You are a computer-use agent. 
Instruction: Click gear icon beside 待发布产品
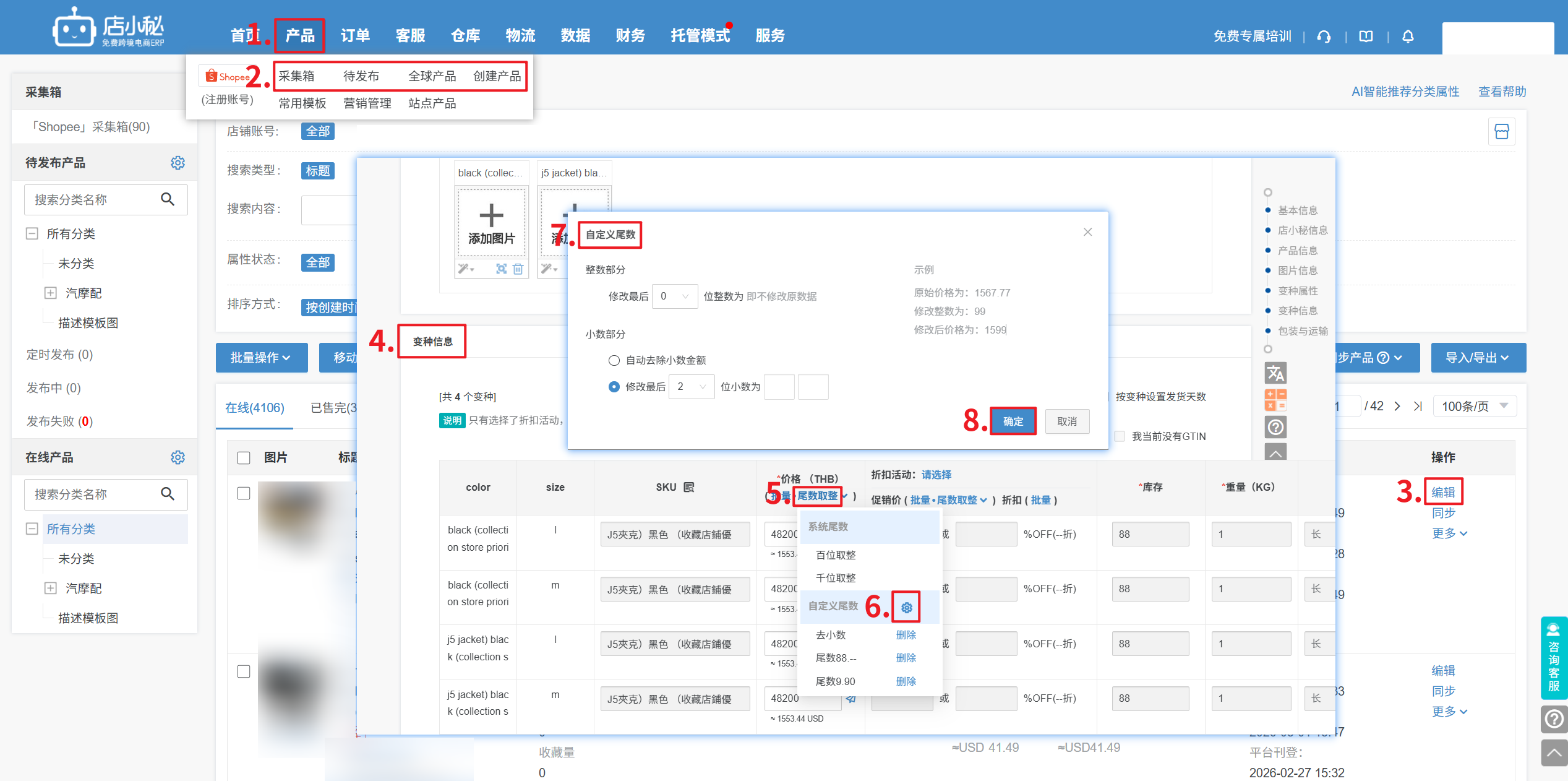pyautogui.click(x=178, y=163)
